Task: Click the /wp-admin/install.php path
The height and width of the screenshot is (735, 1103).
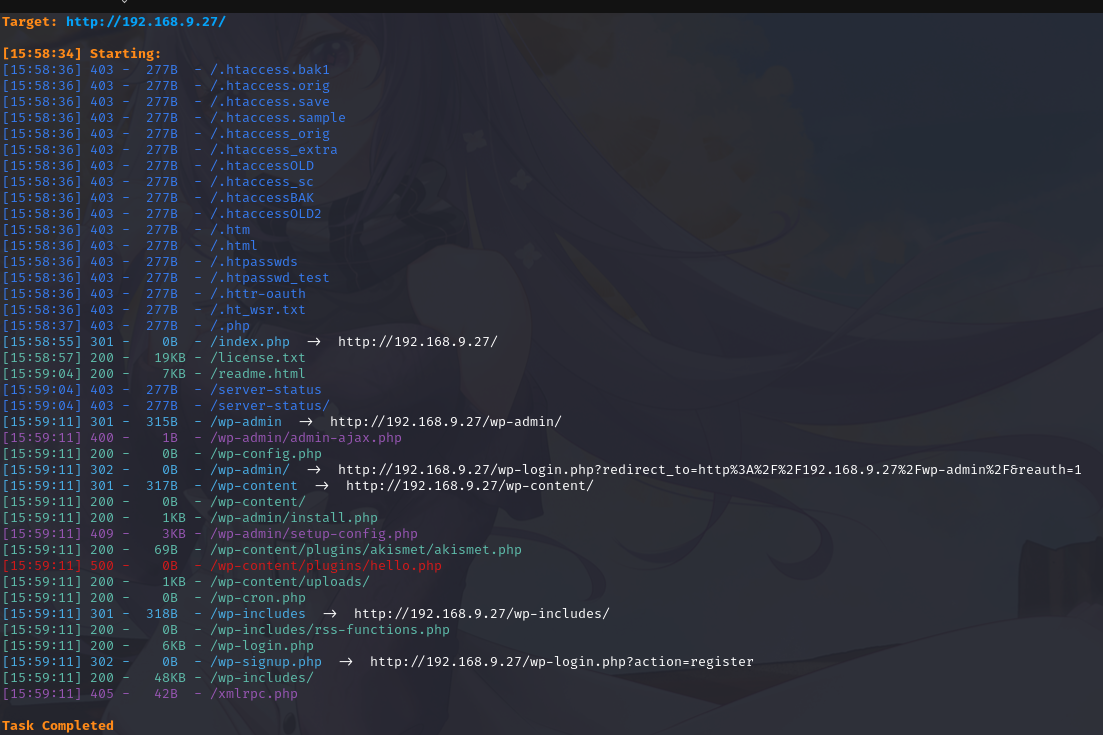Action: (294, 518)
